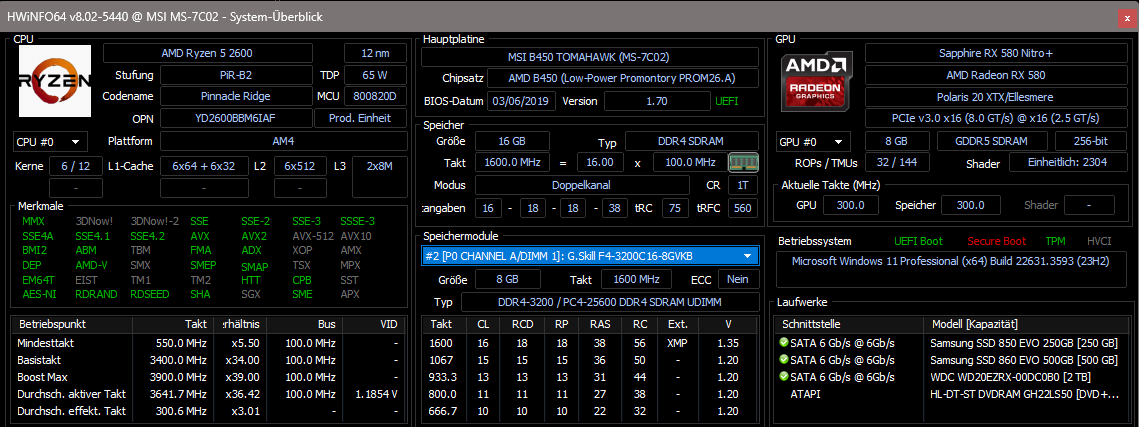The height and width of the screenshot is (427, 1139).
Task: Click the Modell [Kapazität] column header
Action: tap(1024, 324)
